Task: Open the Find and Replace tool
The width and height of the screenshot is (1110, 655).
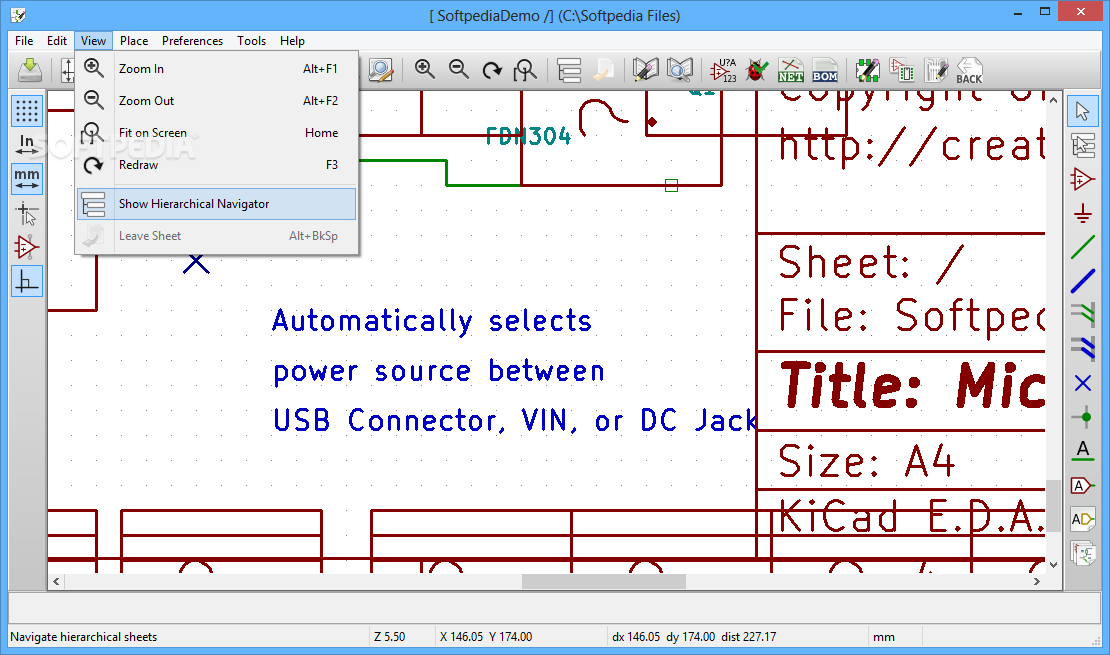Action: [380, 70]
